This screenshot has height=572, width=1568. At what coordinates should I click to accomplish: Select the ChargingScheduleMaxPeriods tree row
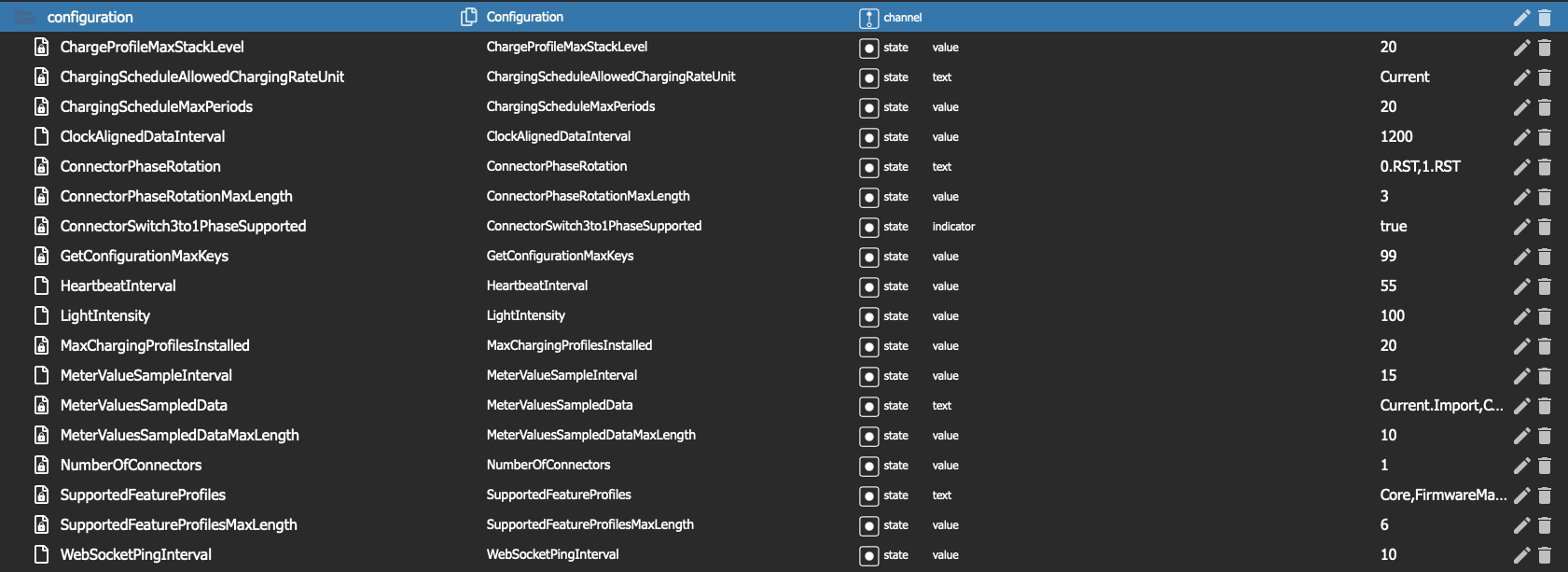784,106
